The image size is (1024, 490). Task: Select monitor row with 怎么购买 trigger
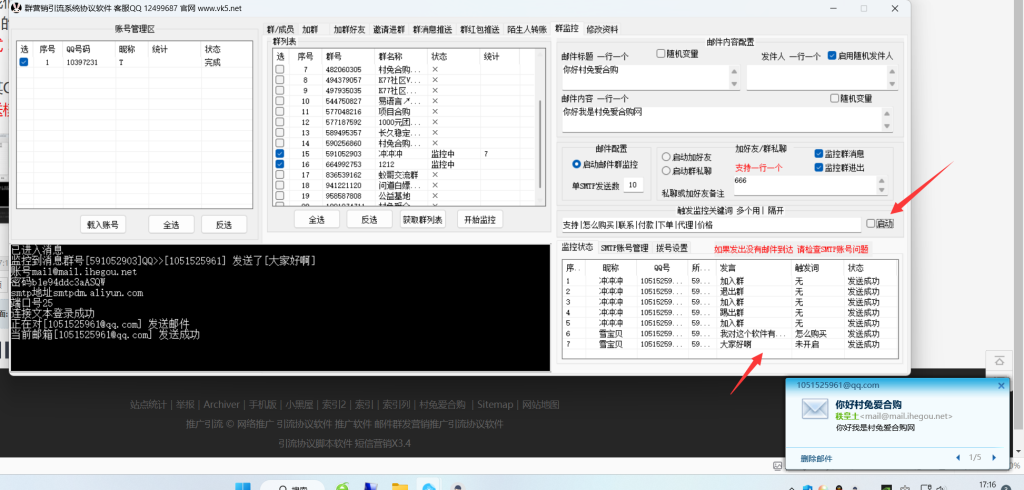click(x=731, y=334)
